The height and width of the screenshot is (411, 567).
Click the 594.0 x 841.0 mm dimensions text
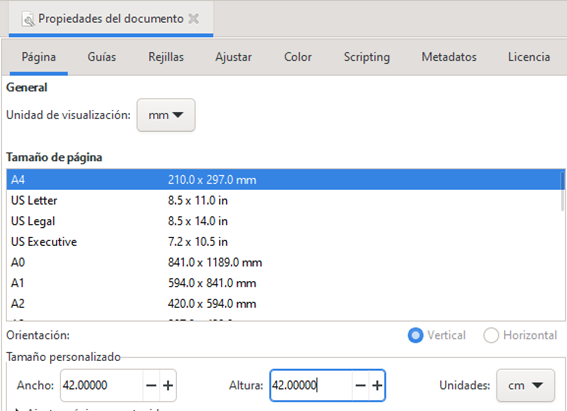(x=212, y=283)
